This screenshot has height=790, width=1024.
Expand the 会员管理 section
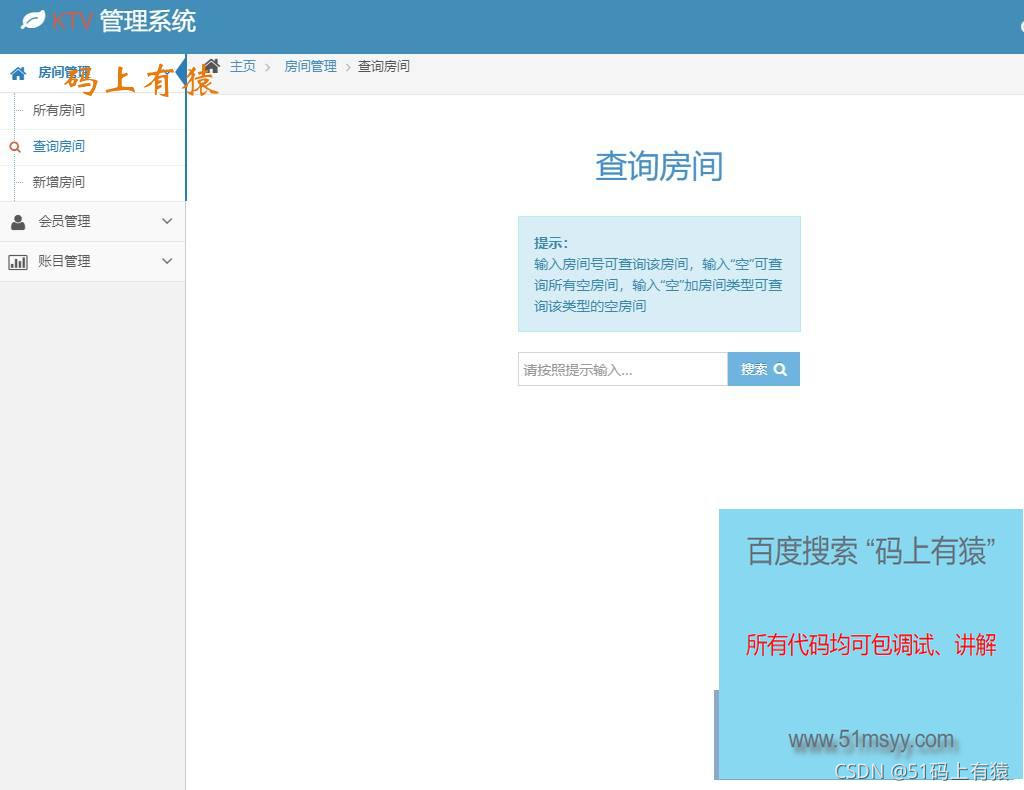[90, 222]
